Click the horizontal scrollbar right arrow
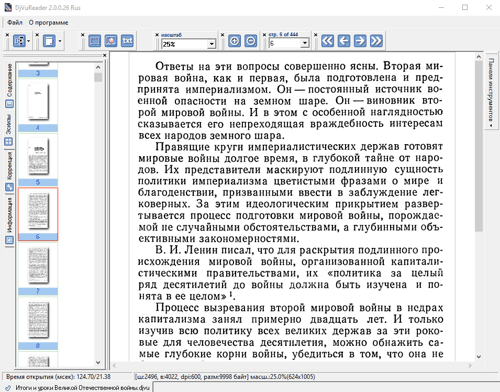This screenshot has height=392, width=500. click(470, 366)
